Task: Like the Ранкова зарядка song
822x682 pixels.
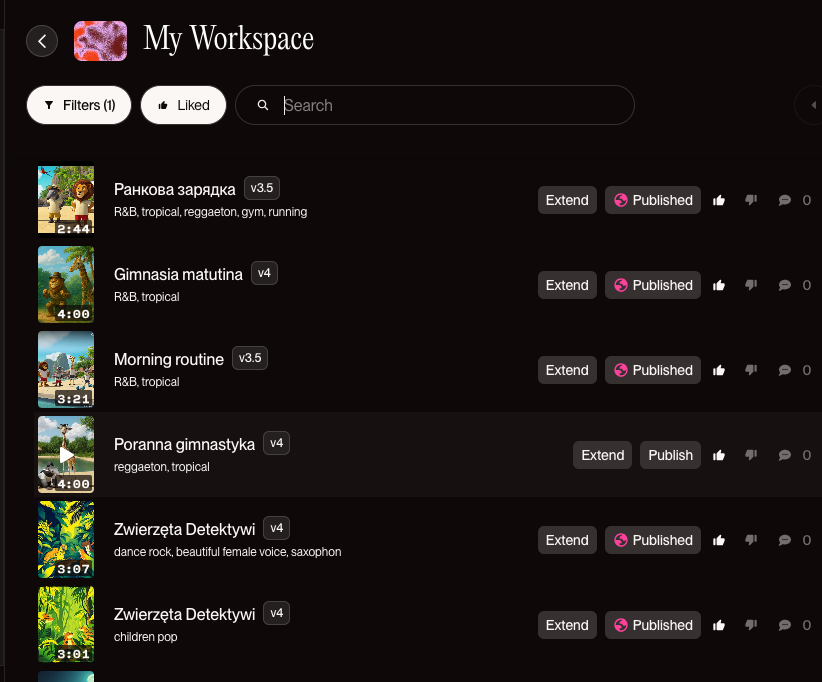Action: 719,200
